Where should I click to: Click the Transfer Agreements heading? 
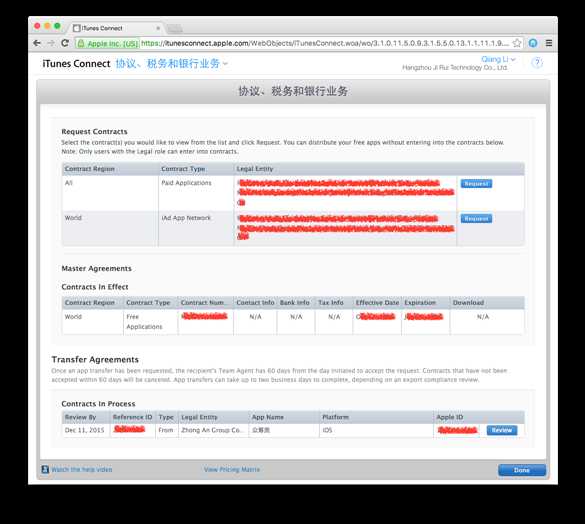click(95, 359)
